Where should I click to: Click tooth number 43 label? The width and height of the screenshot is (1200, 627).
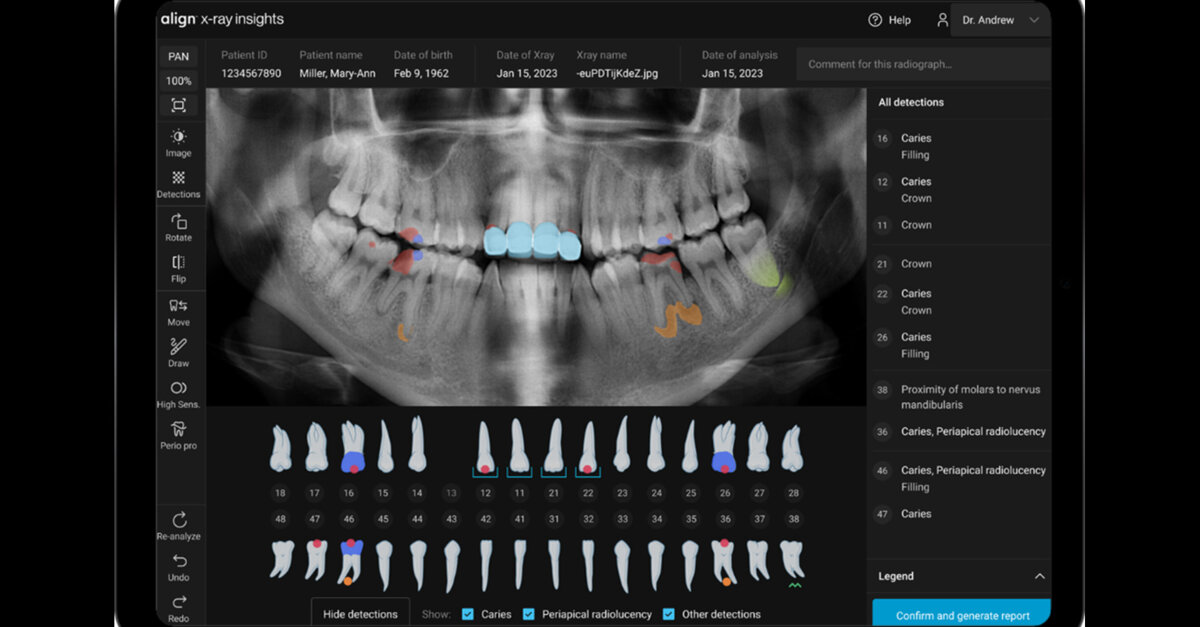point(451,519)
